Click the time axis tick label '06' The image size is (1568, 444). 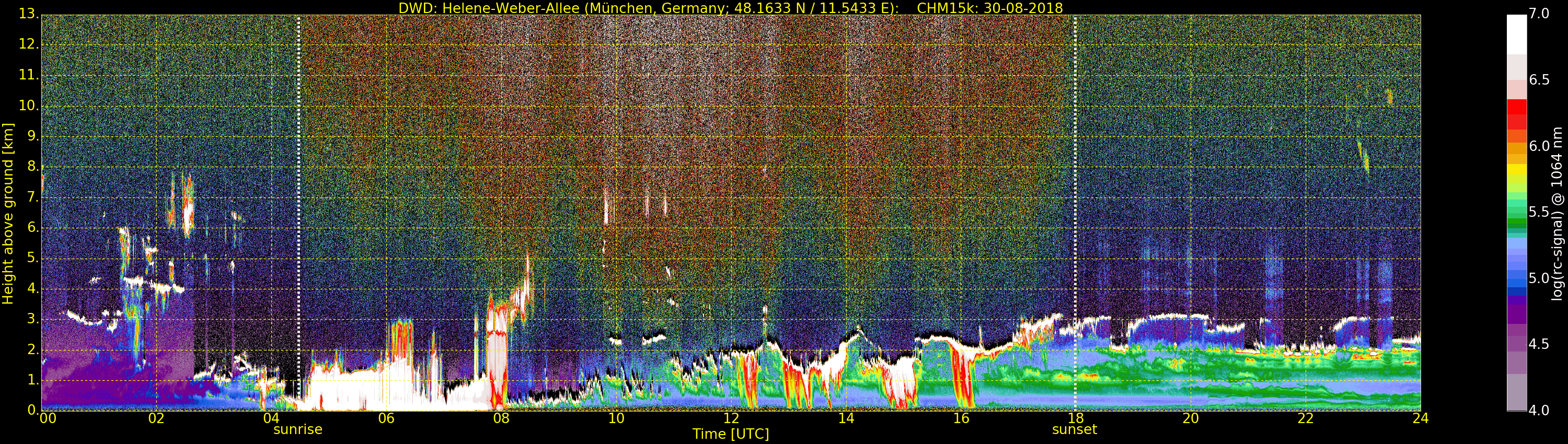[x=387, y=418]
